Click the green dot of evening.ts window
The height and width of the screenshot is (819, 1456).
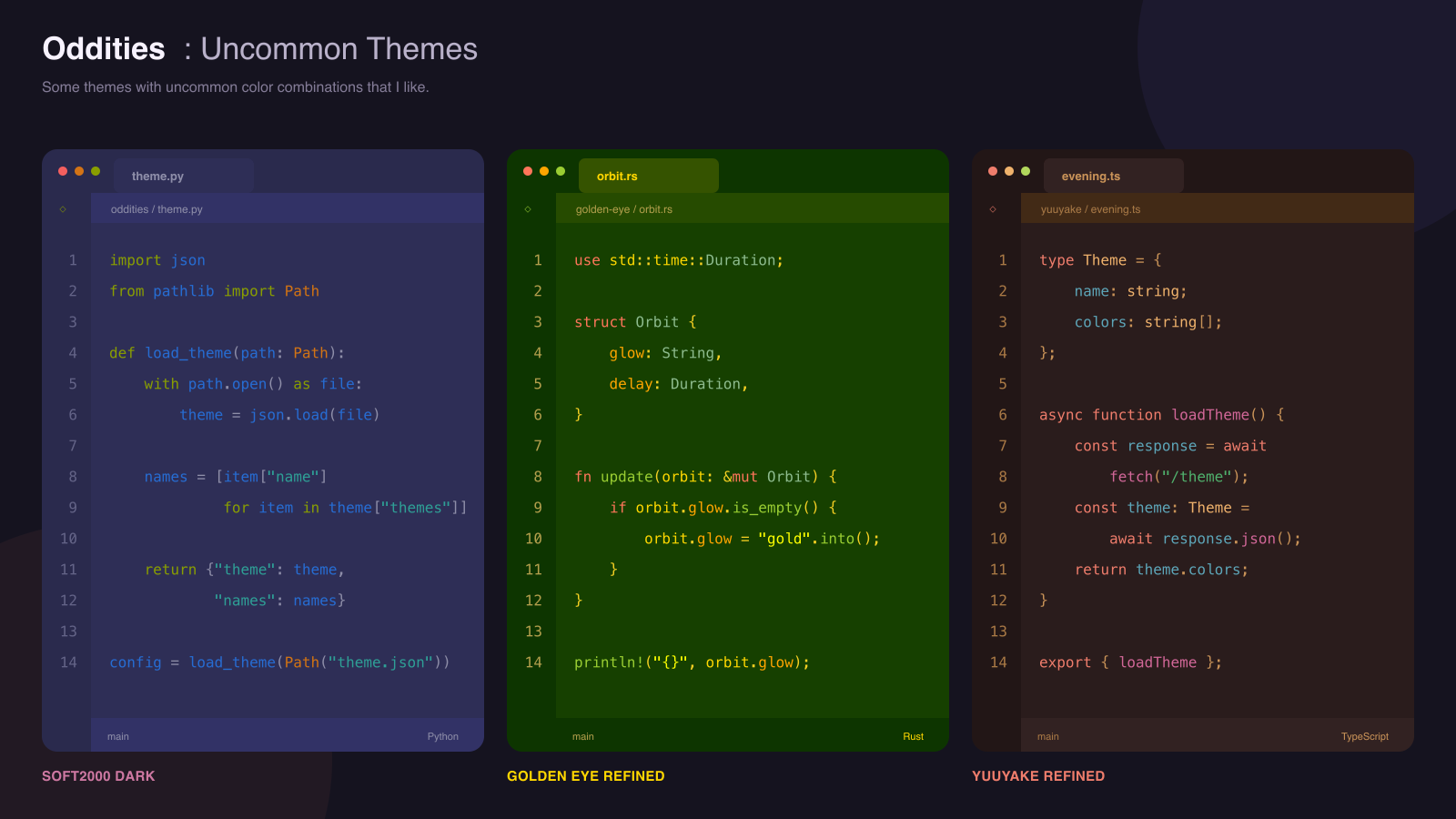click(x=1026, y=171)
